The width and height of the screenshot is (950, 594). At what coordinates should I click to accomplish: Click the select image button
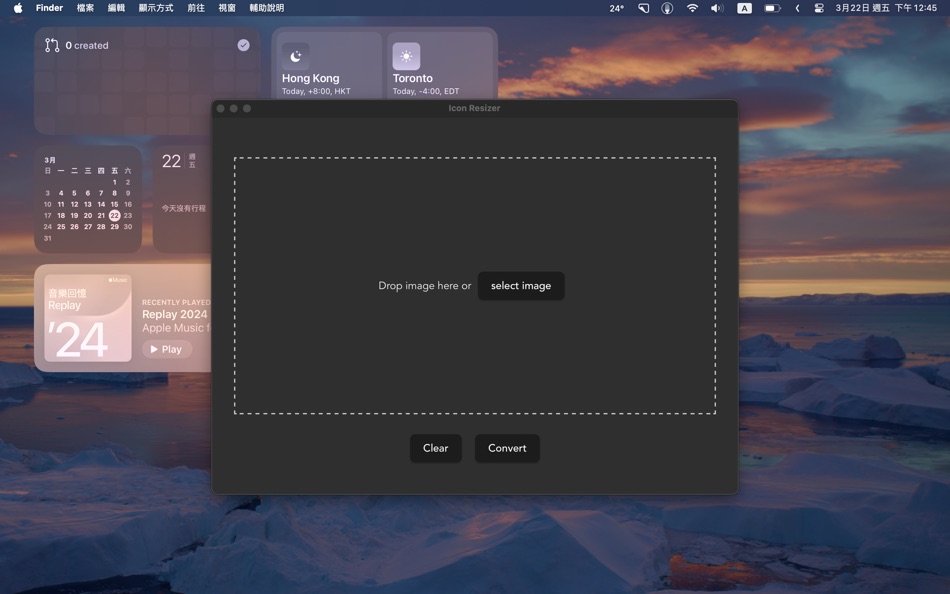pyautogui.click(x=521, y=285)
